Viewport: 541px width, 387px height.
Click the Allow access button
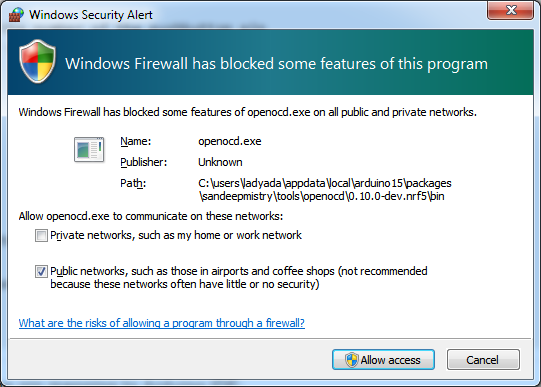[383, 360]
